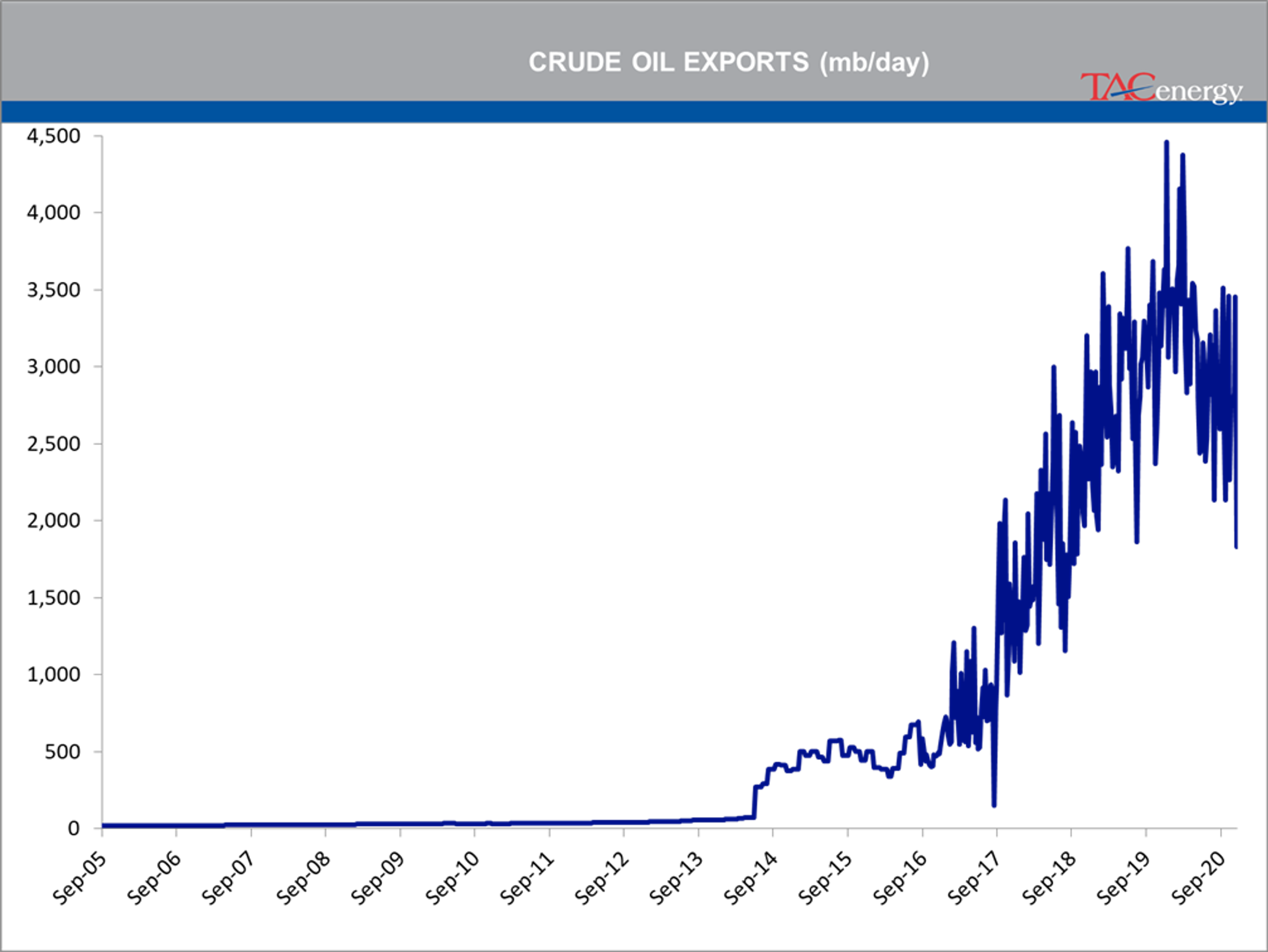
Task: Click the 0 y-axis label
Action: 74,829
